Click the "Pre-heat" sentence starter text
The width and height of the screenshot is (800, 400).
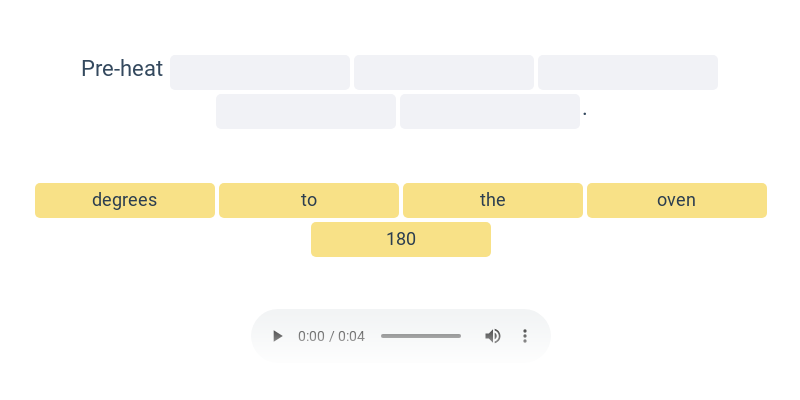[x=122, y=69]
